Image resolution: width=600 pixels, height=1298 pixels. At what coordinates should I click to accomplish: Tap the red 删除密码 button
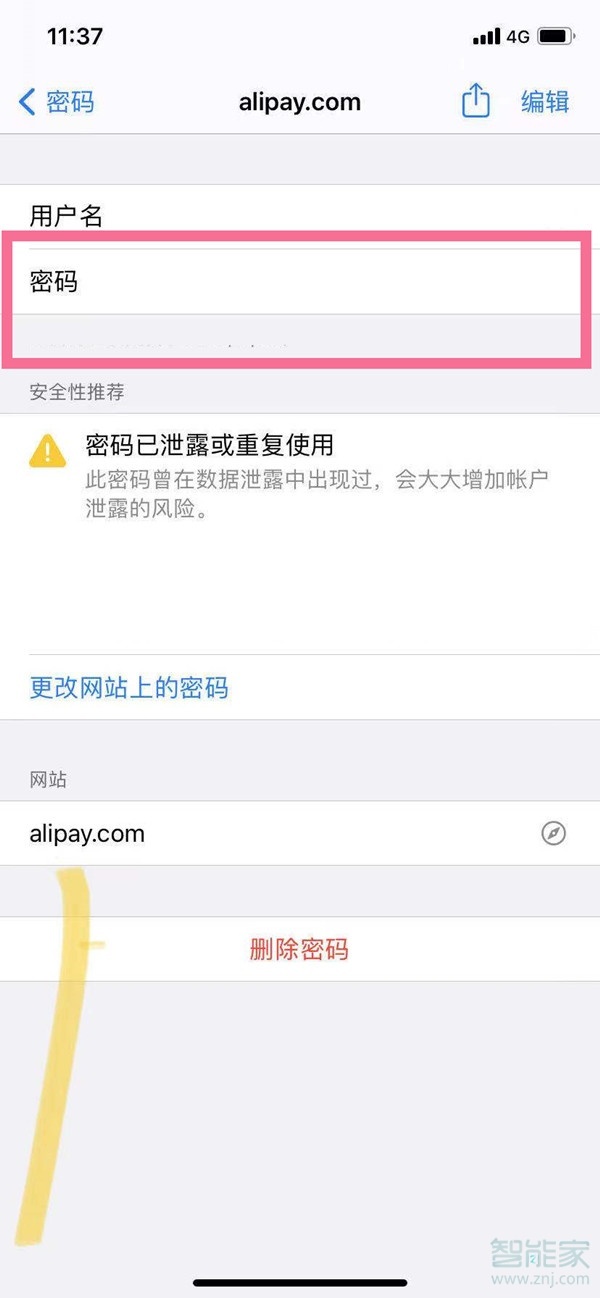(299, 949)
